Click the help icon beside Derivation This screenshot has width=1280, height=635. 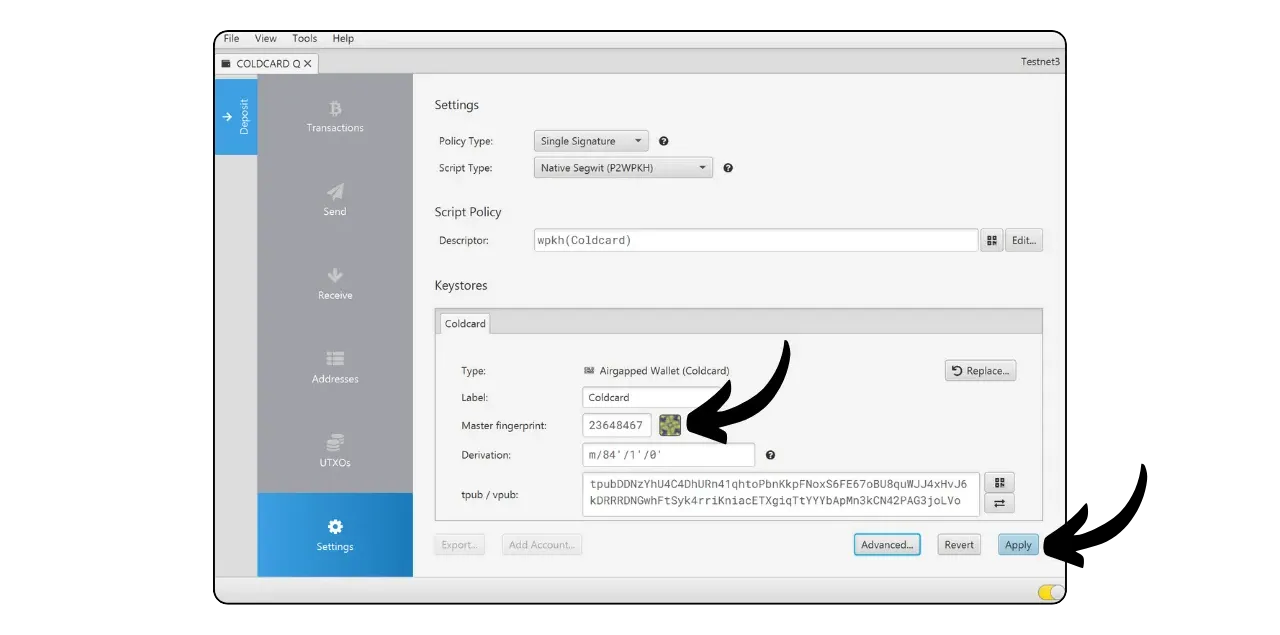click(770, 455)
